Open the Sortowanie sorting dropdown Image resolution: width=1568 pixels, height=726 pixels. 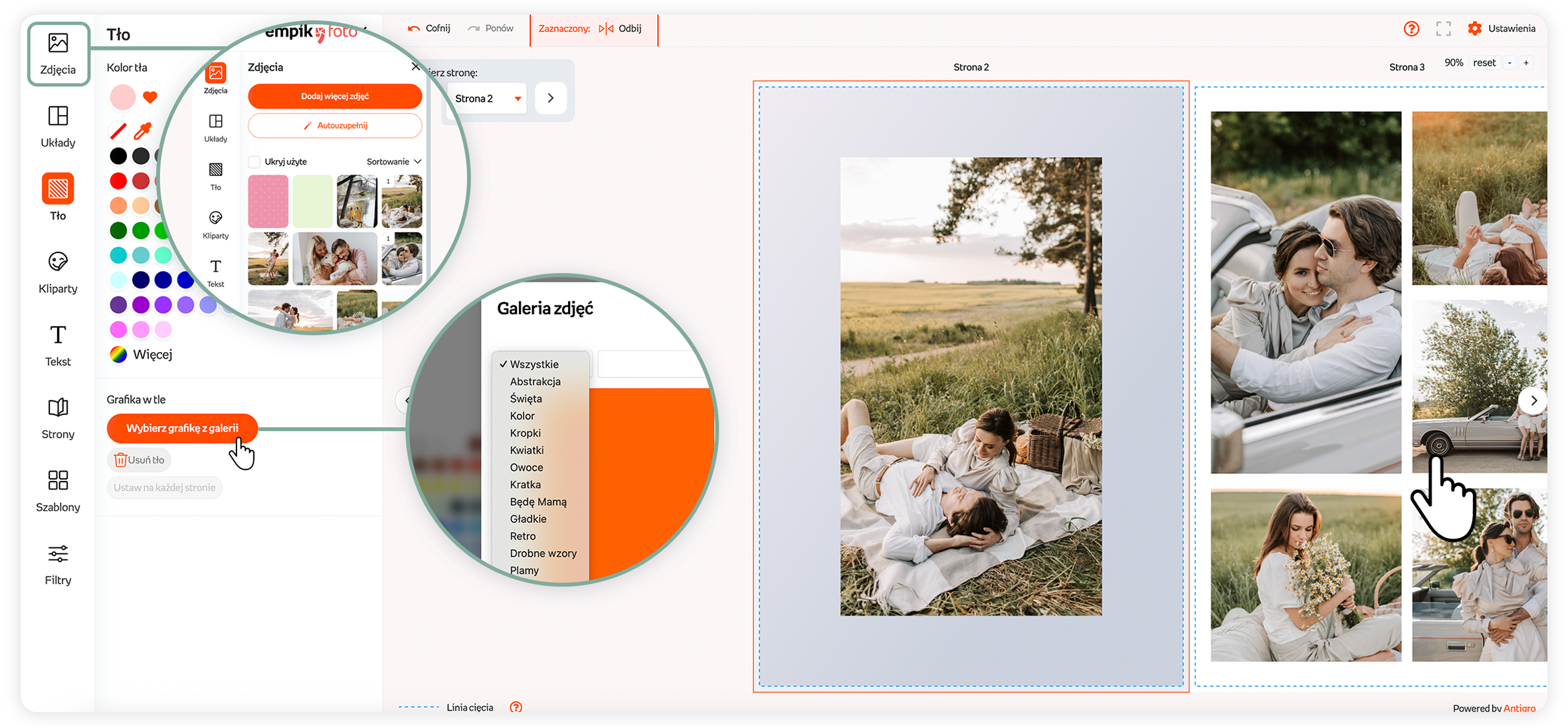[394, 161]
